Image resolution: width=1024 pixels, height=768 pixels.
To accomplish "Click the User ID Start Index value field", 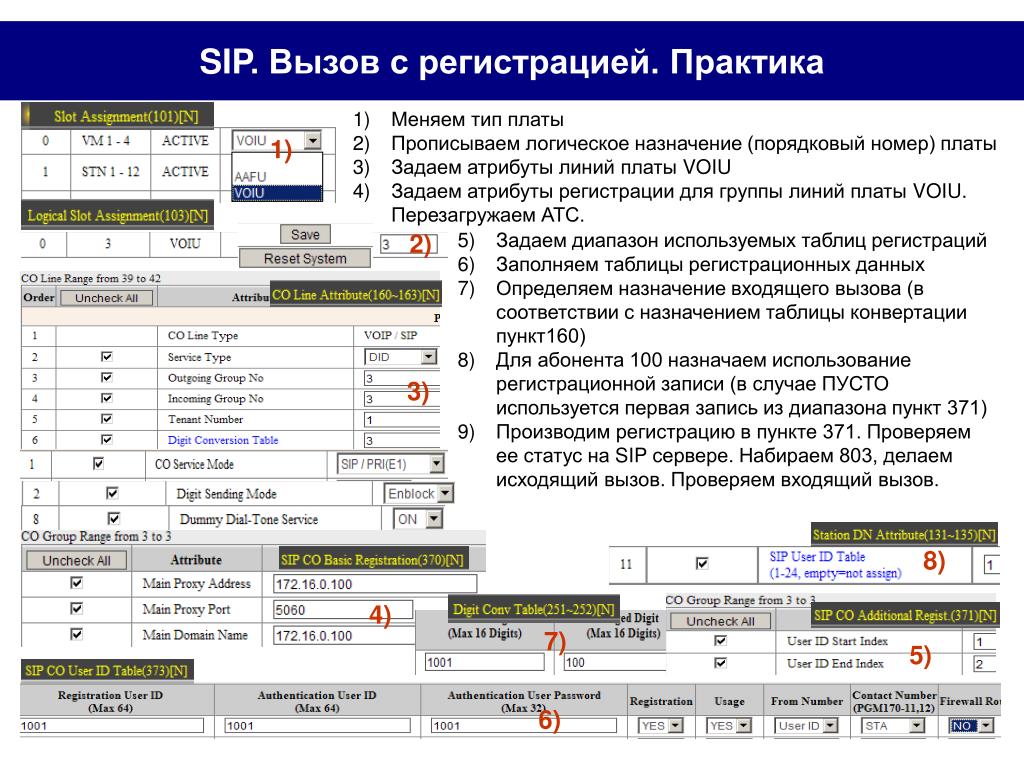I will (984, 642).
